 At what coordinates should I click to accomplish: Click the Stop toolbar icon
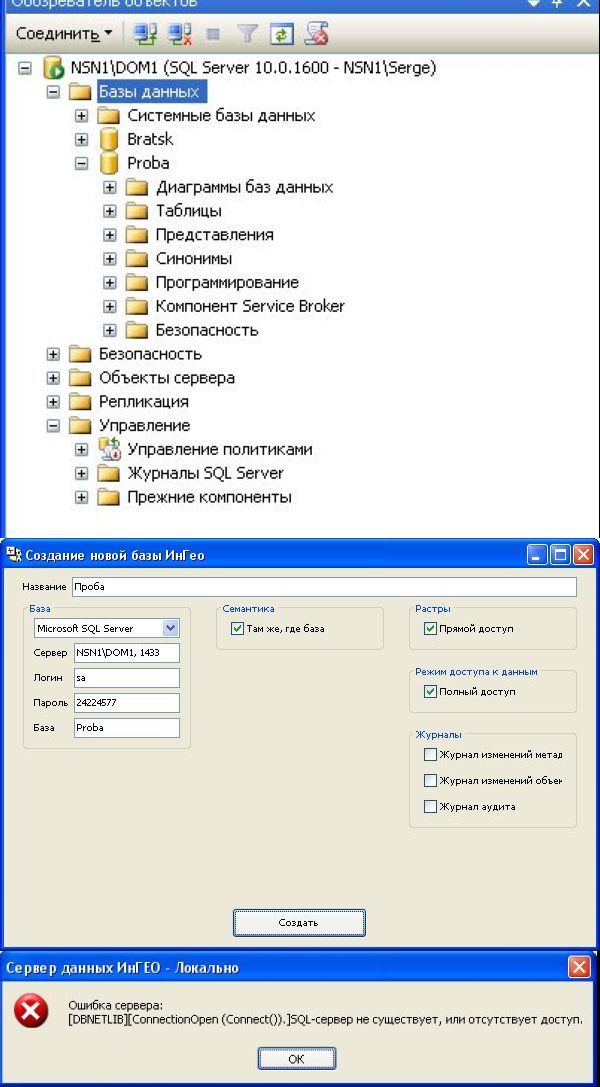(214, 33)
